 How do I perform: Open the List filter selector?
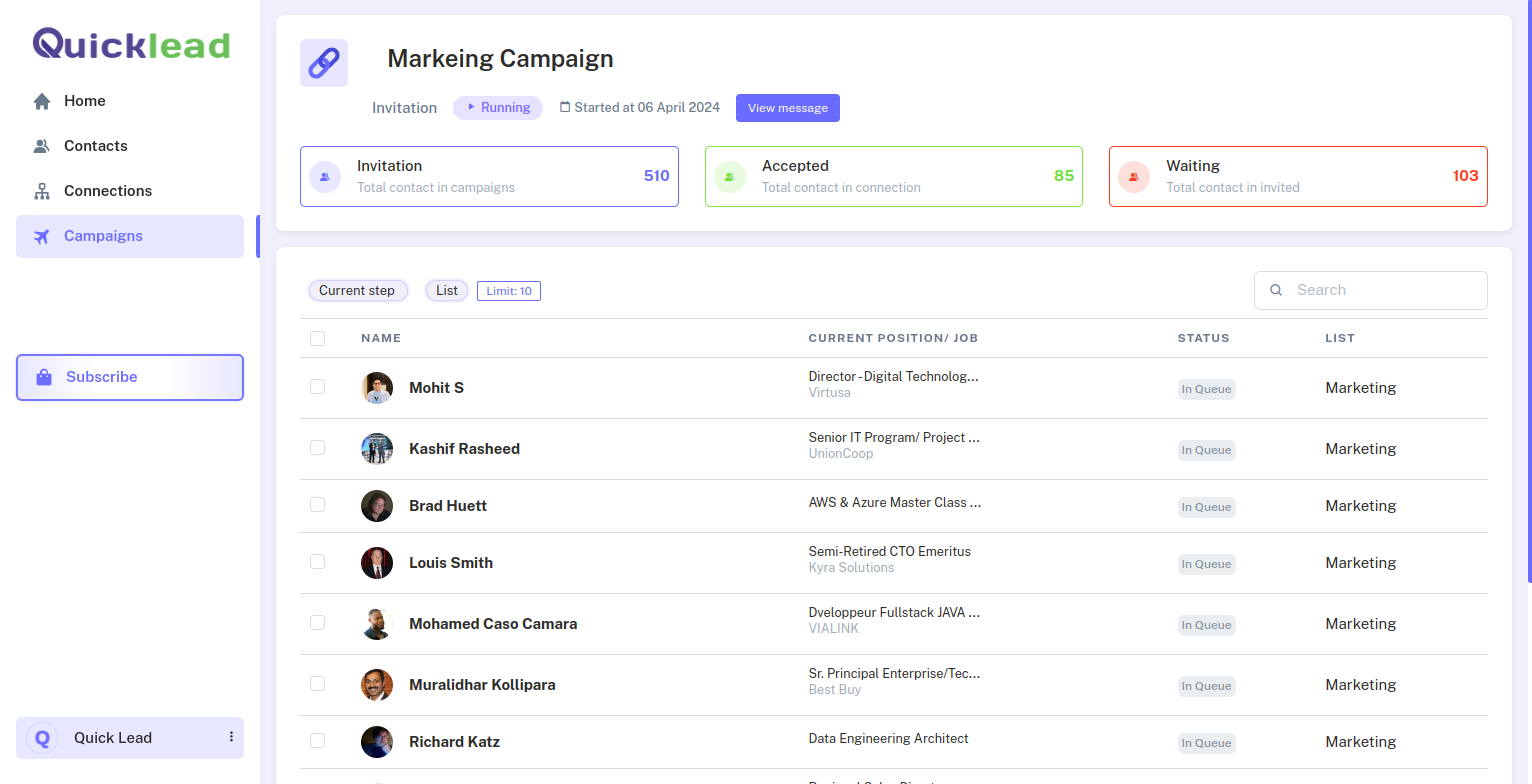[x=446, y=290]
